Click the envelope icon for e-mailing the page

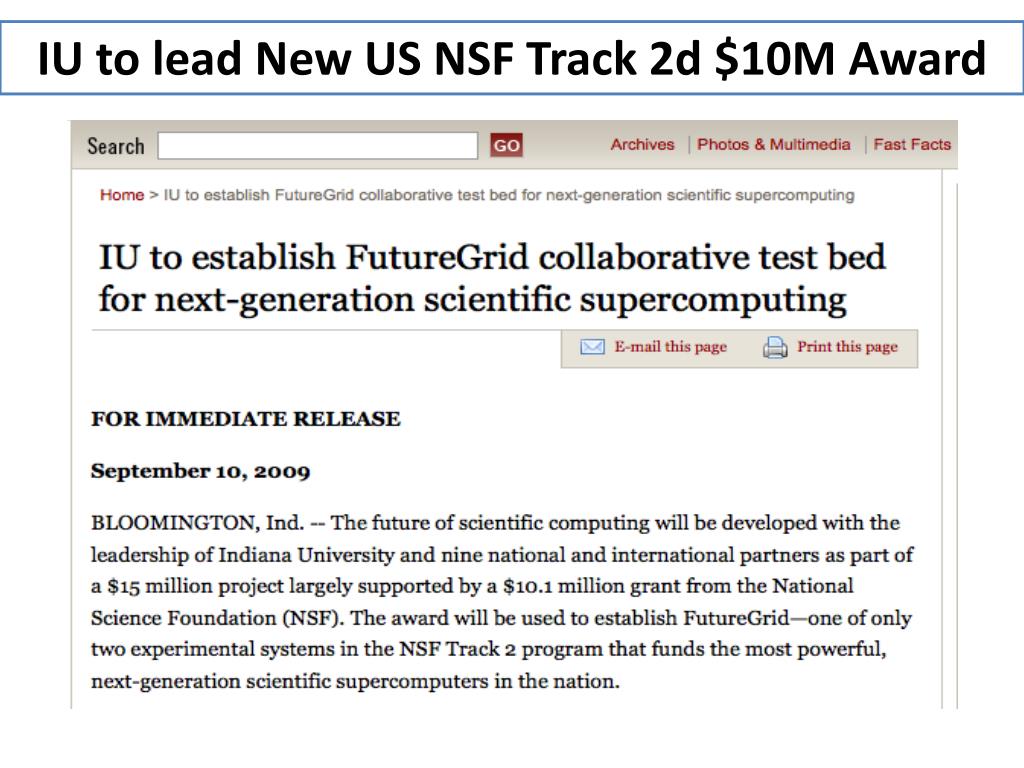pyautogui.click(x=592, y=347)
